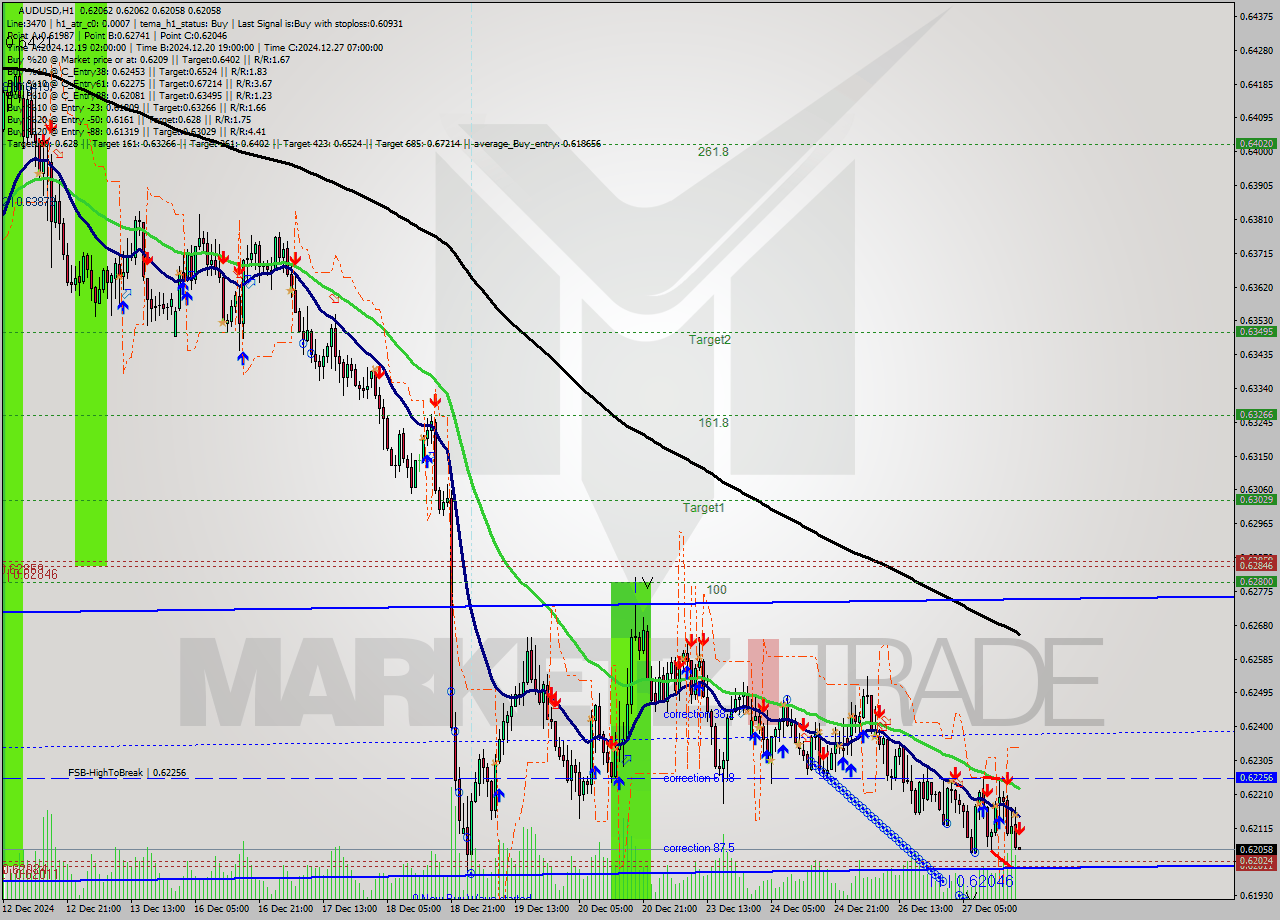Click the 'correction 87.5' label
The width and height of the screenshot is (1280, 920).
699,848
